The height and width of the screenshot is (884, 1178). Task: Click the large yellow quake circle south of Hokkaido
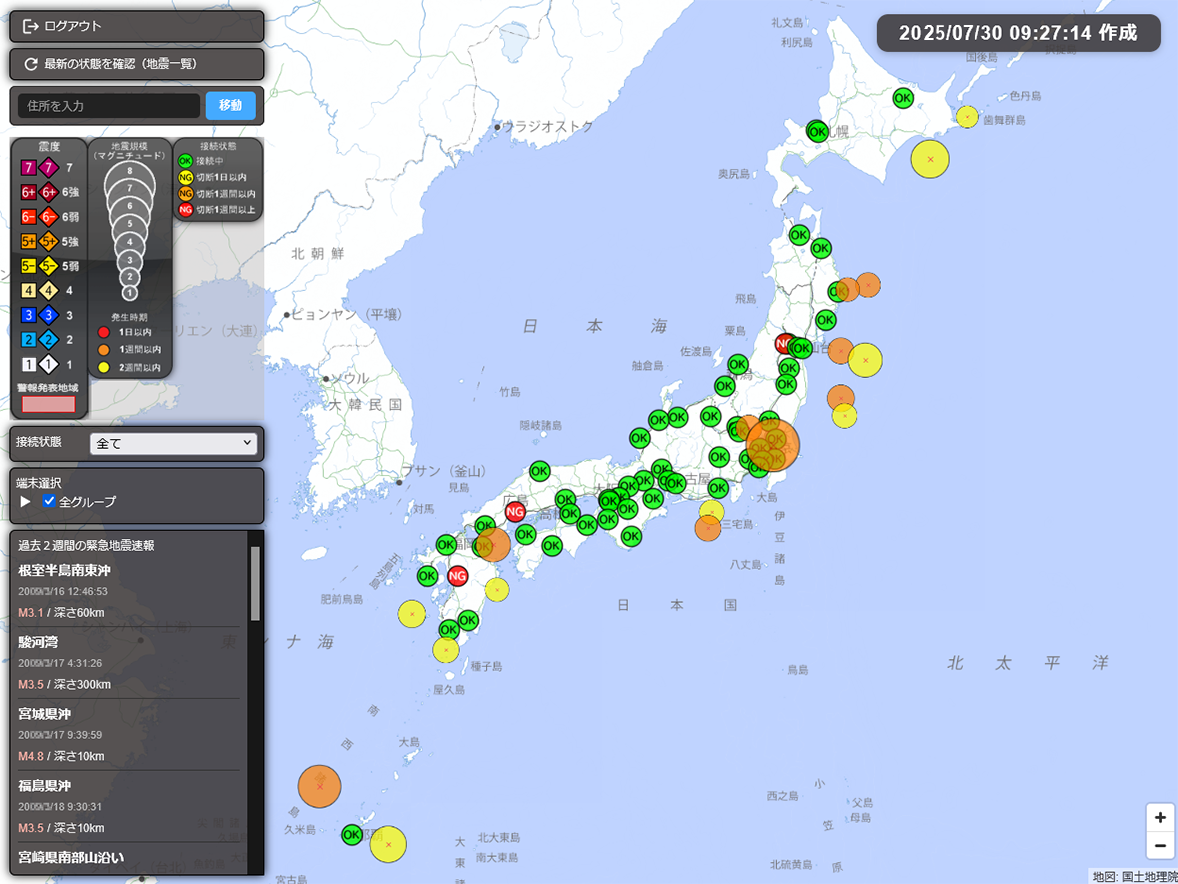930,159
